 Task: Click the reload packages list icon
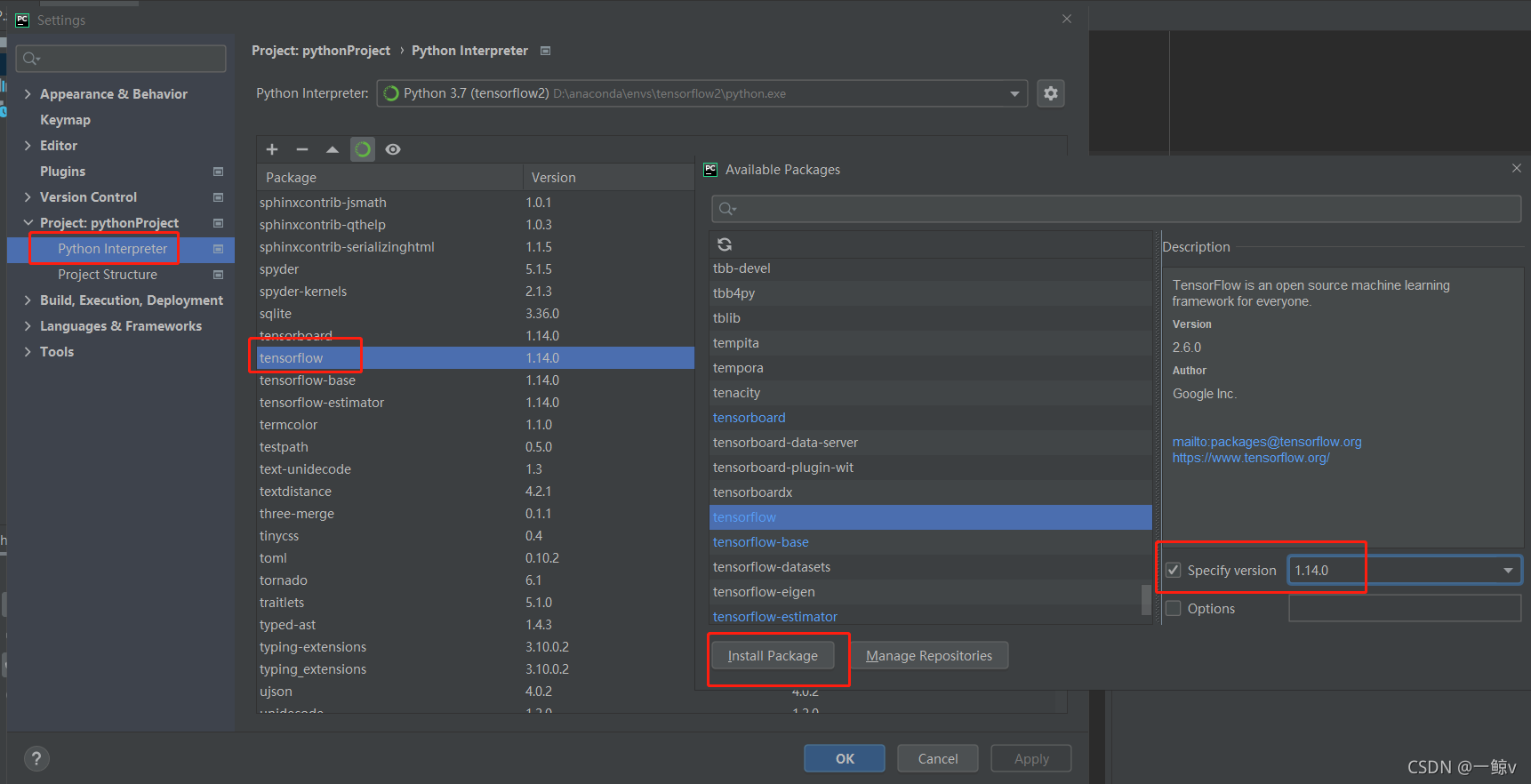tap(725, 244)
